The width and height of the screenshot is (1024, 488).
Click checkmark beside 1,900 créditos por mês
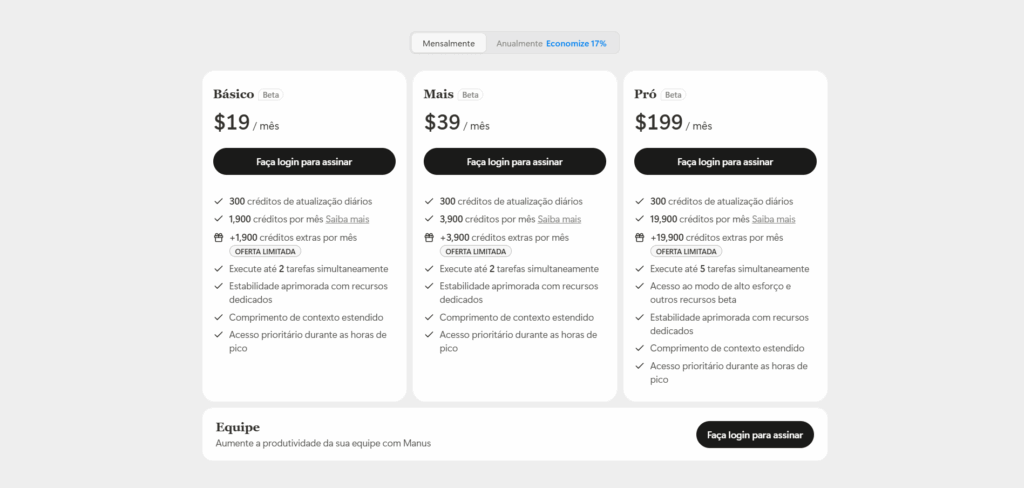click(218, 220)
